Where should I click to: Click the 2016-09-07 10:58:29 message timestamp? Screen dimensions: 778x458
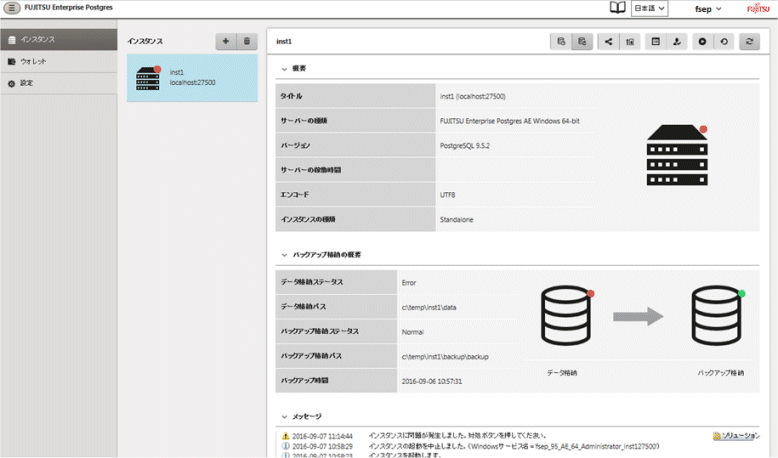(x=323, y=447)
